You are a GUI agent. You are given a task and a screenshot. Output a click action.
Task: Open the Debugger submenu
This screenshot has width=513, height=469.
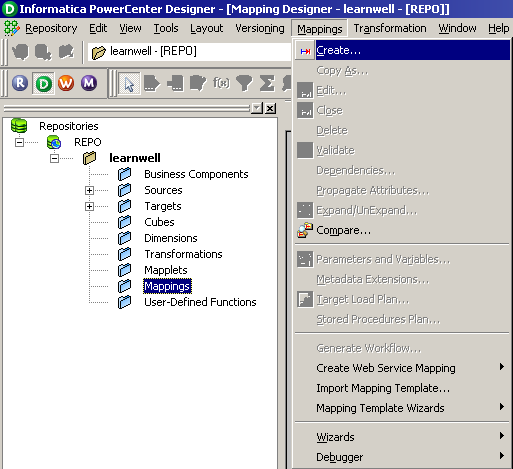click(402, 457)
